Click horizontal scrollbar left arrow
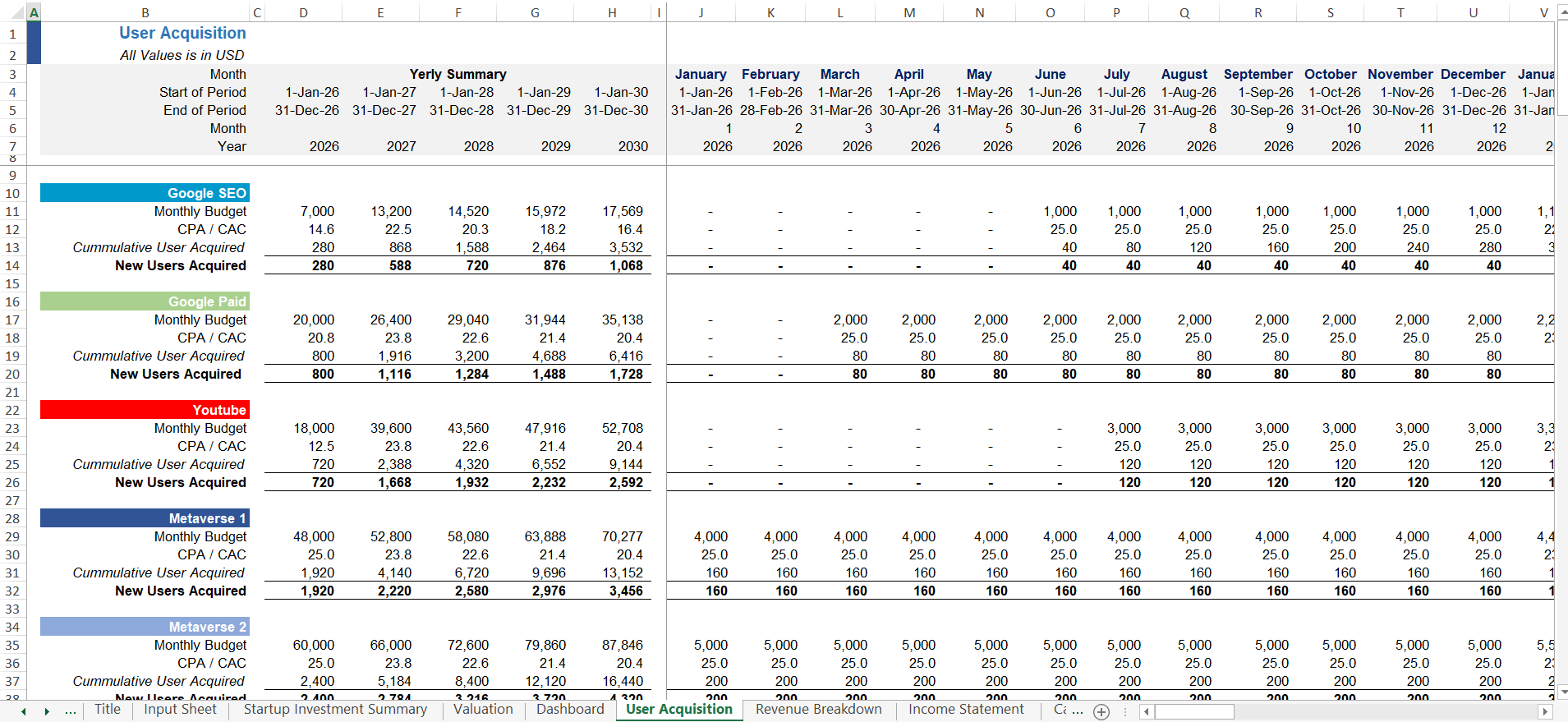This screenshot has width=1568, height=722. point(1147,711)
